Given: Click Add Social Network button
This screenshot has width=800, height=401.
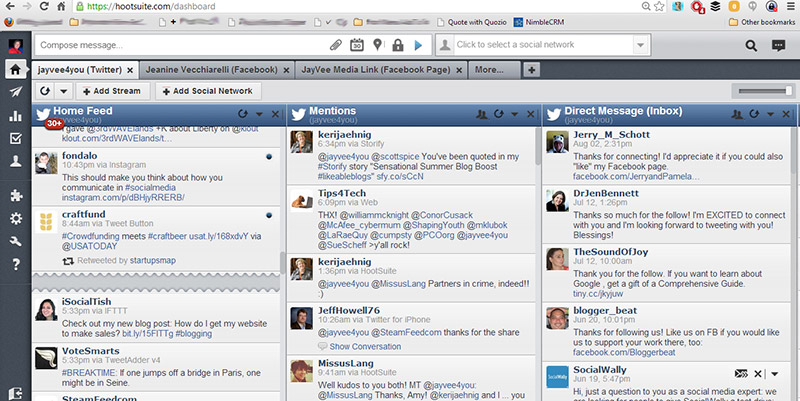Looking at the screenshot, I should (208, 91).
